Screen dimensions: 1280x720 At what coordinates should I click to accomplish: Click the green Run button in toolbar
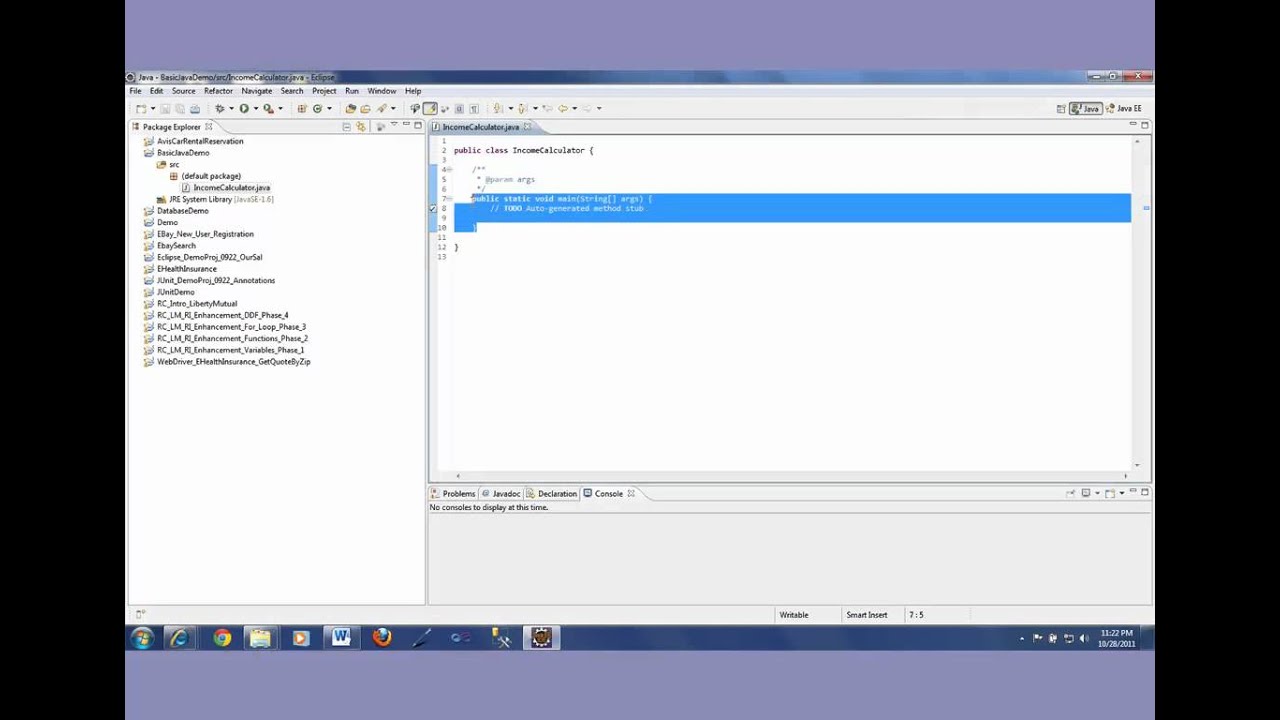pos(243,109)
